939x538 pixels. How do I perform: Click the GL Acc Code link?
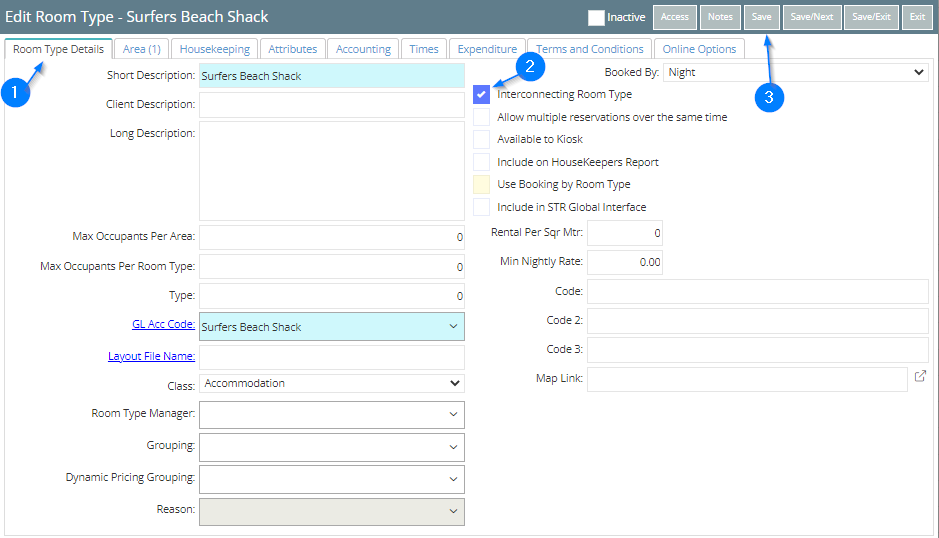click(x=163, y=324)
